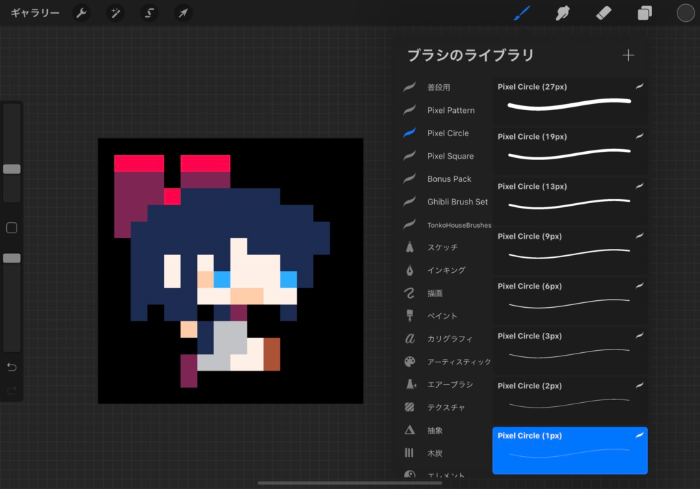Select the Pixel Pattern brush set

click(x=450, y=110)
